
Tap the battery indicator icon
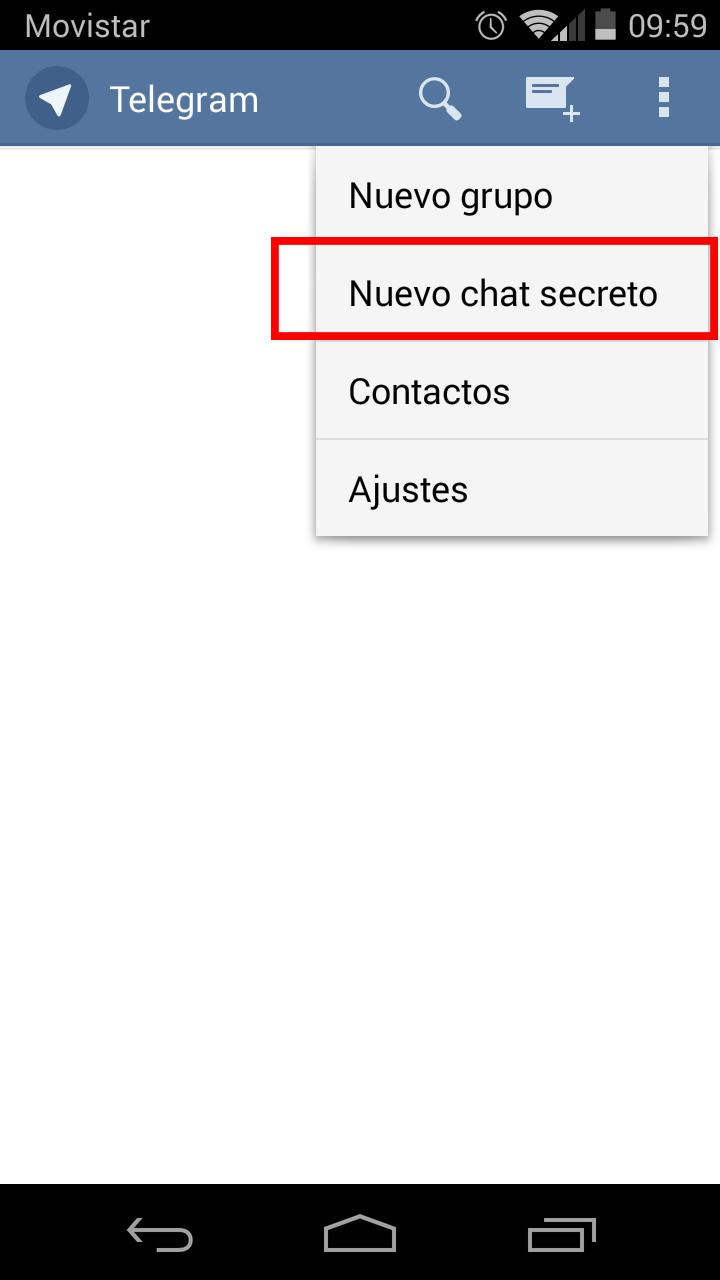(x=604, y=25)
